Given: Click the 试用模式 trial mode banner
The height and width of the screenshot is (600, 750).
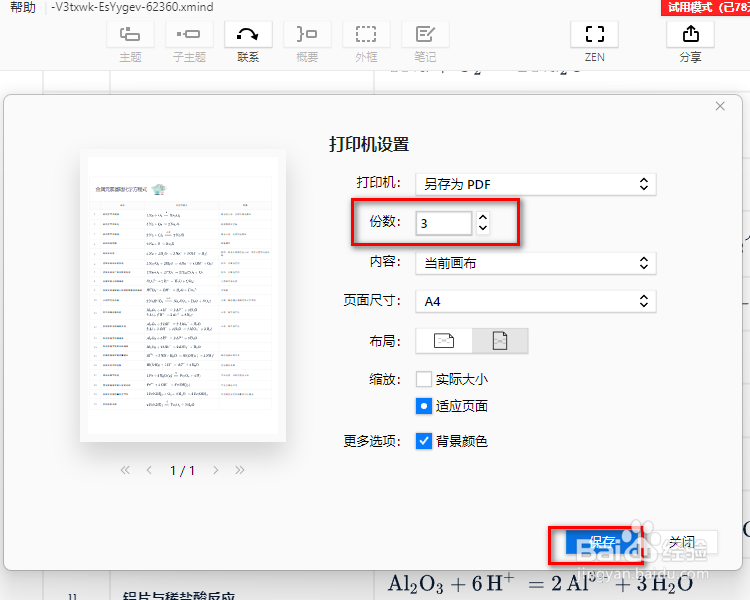Looking at the screenshot, I should pos(706,7).
